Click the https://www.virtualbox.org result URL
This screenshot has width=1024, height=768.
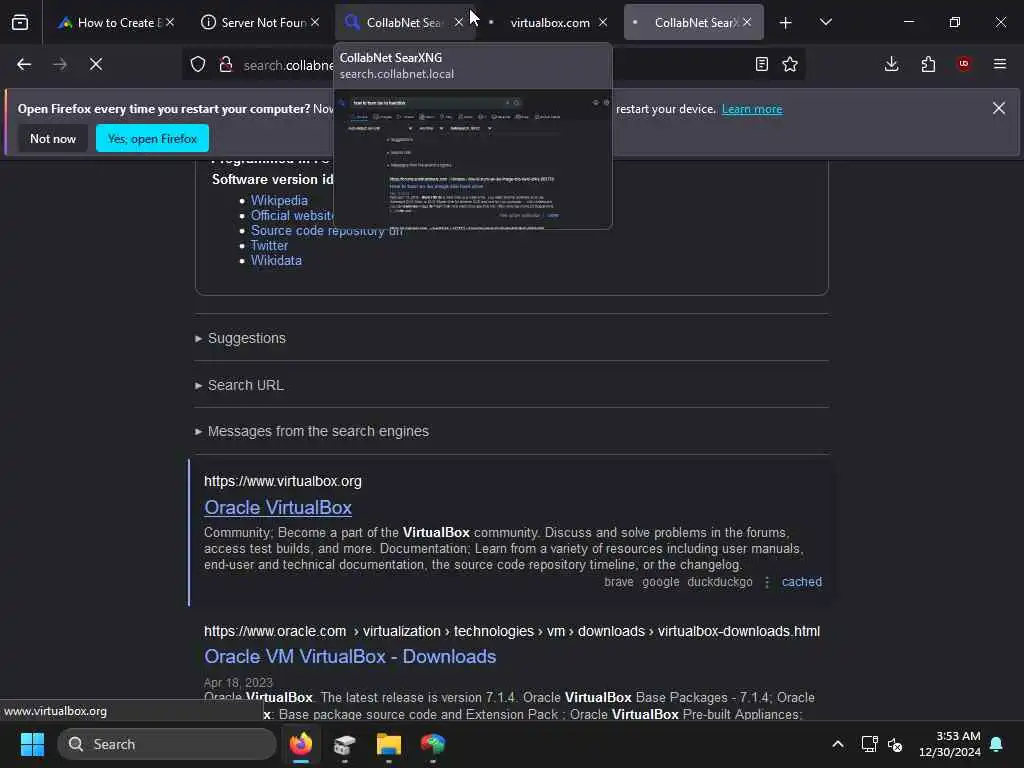click(283, 481)
